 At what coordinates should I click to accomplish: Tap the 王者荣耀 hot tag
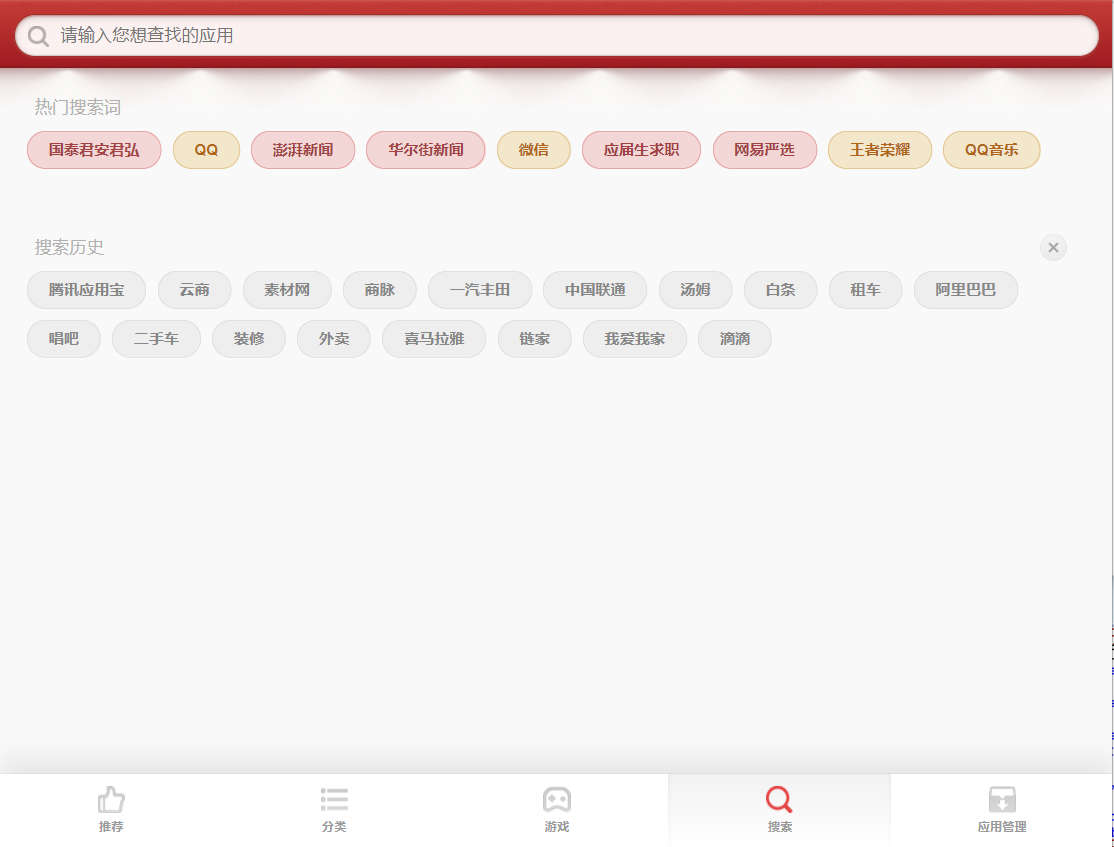click(x=880, y=150)
